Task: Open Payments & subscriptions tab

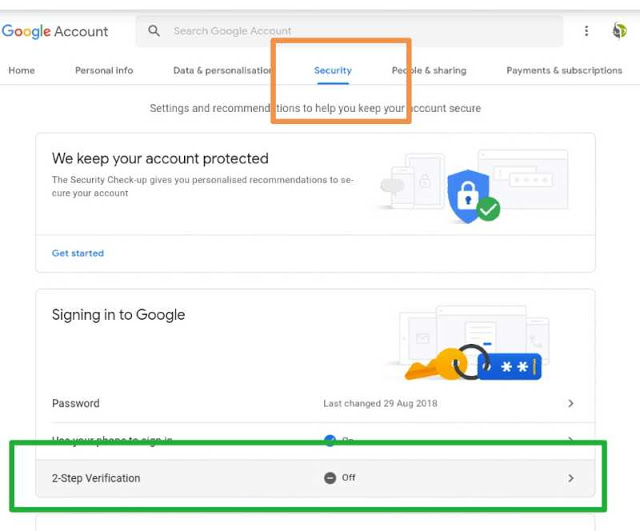Action: 564,71
